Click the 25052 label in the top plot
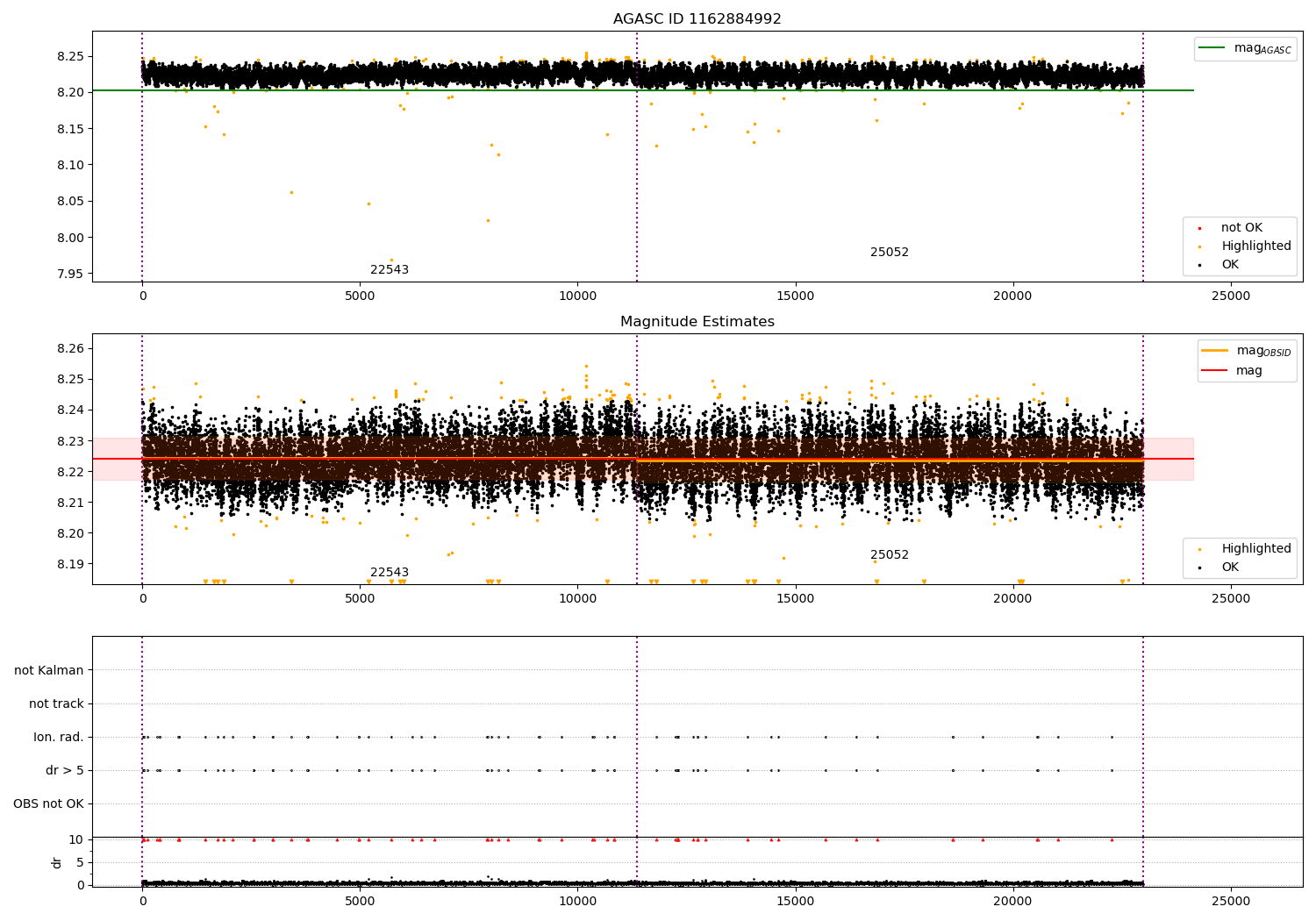The width and height of the screenshot is (1316, 921). pyautogui.click(x=890, y=253)
